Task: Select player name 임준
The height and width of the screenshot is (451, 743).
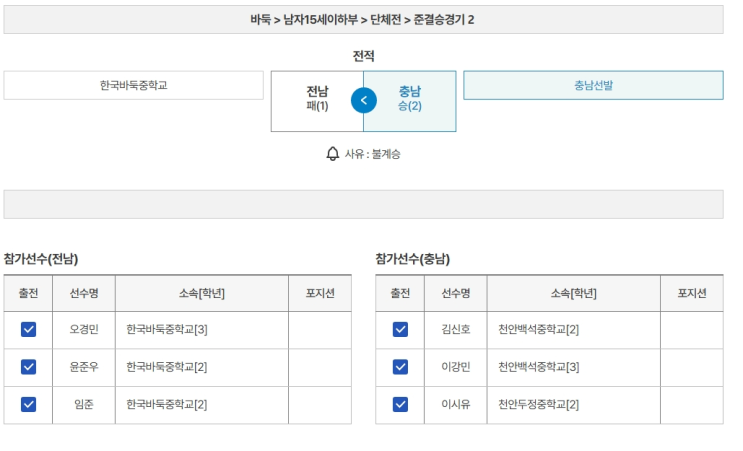Action: pyautogui.click(x=84, y=404)
